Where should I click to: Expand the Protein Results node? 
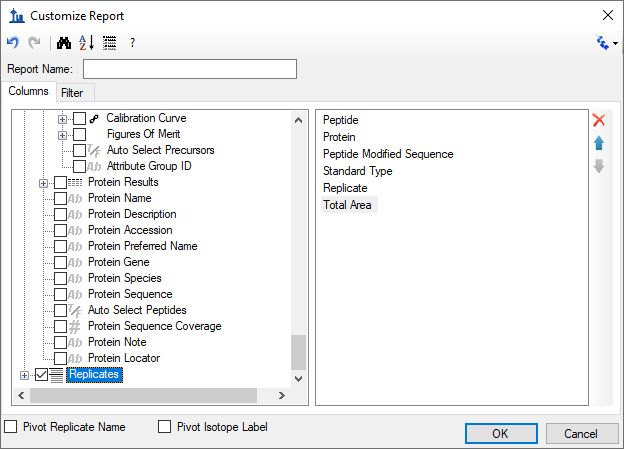click(43, 184)
